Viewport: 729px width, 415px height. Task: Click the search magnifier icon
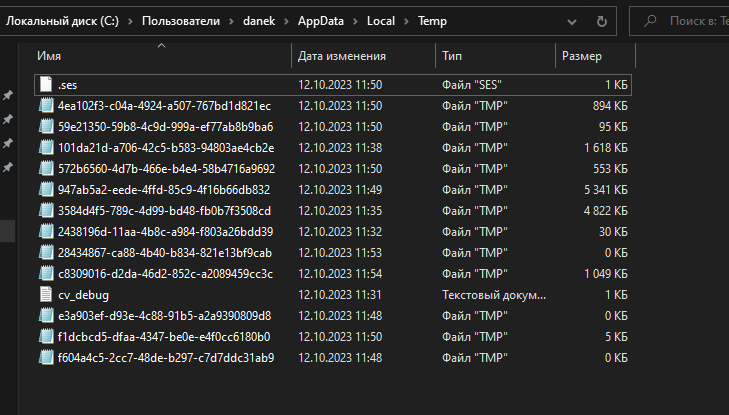tap(650, 20)
